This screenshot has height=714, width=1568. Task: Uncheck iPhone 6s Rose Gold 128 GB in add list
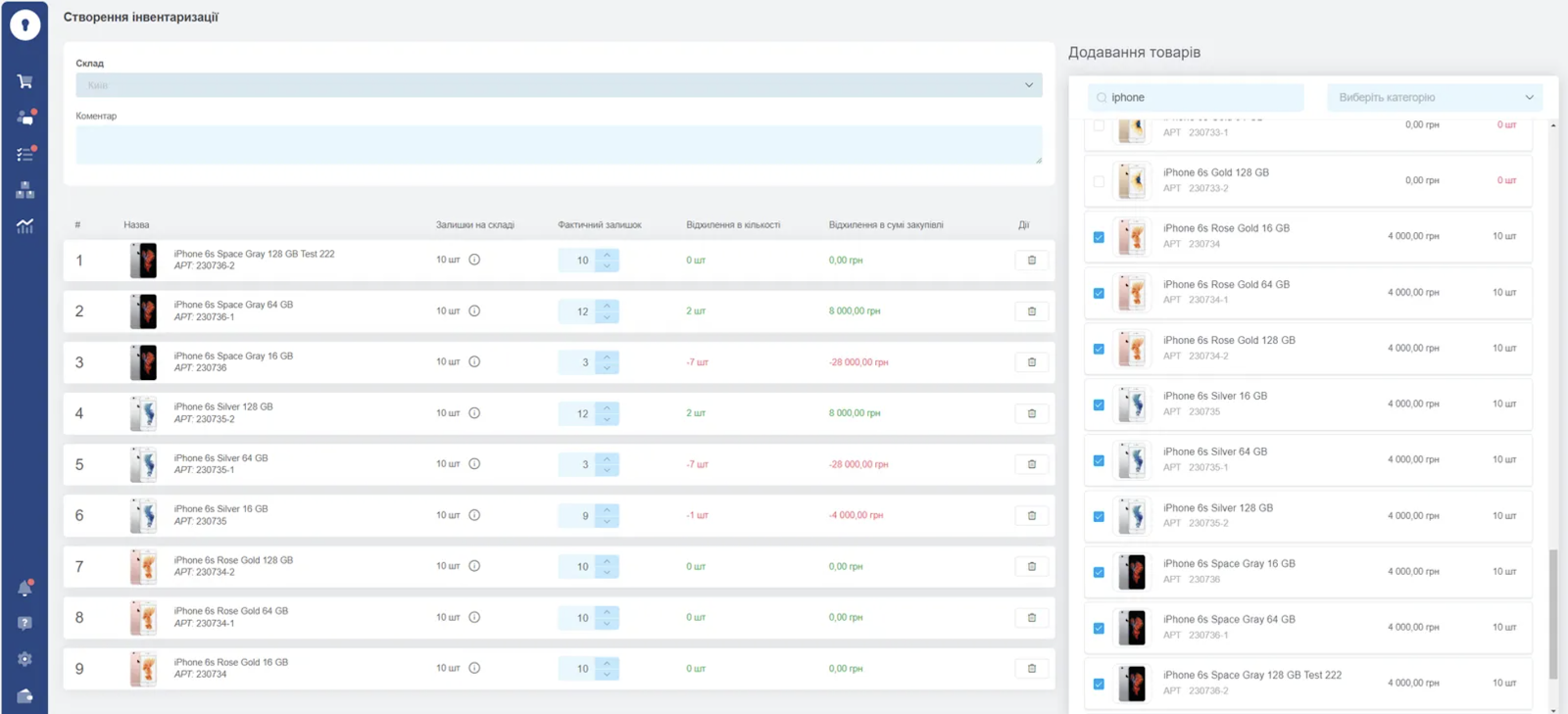[x=1099, y=349]
